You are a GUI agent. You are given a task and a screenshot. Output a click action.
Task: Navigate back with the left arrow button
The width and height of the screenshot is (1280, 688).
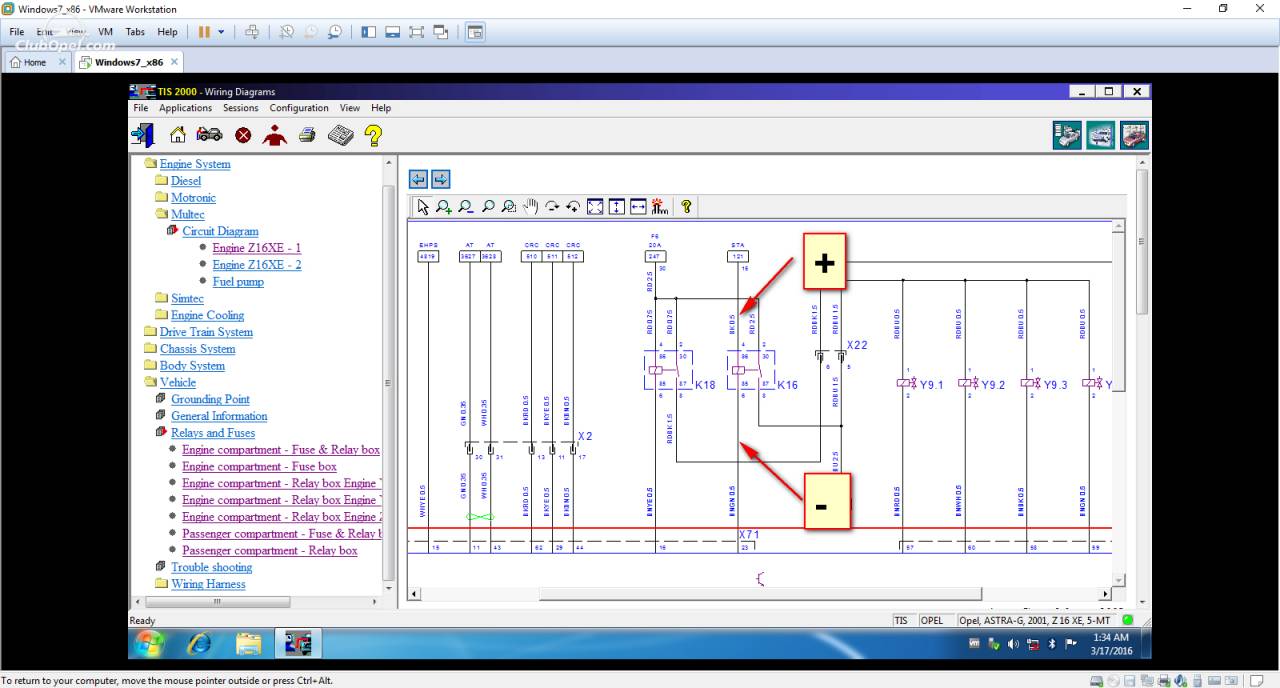[418, 179]
